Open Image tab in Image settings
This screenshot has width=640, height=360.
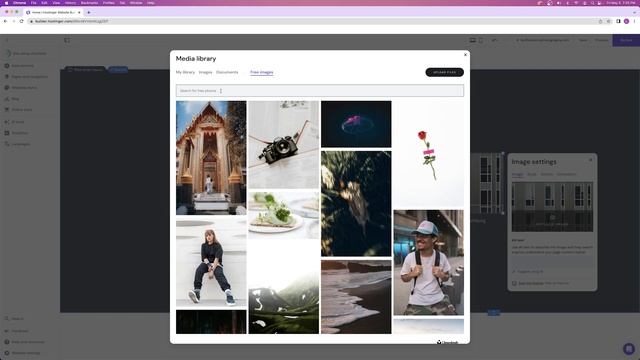pyautogui.click(x=517, y=174)
